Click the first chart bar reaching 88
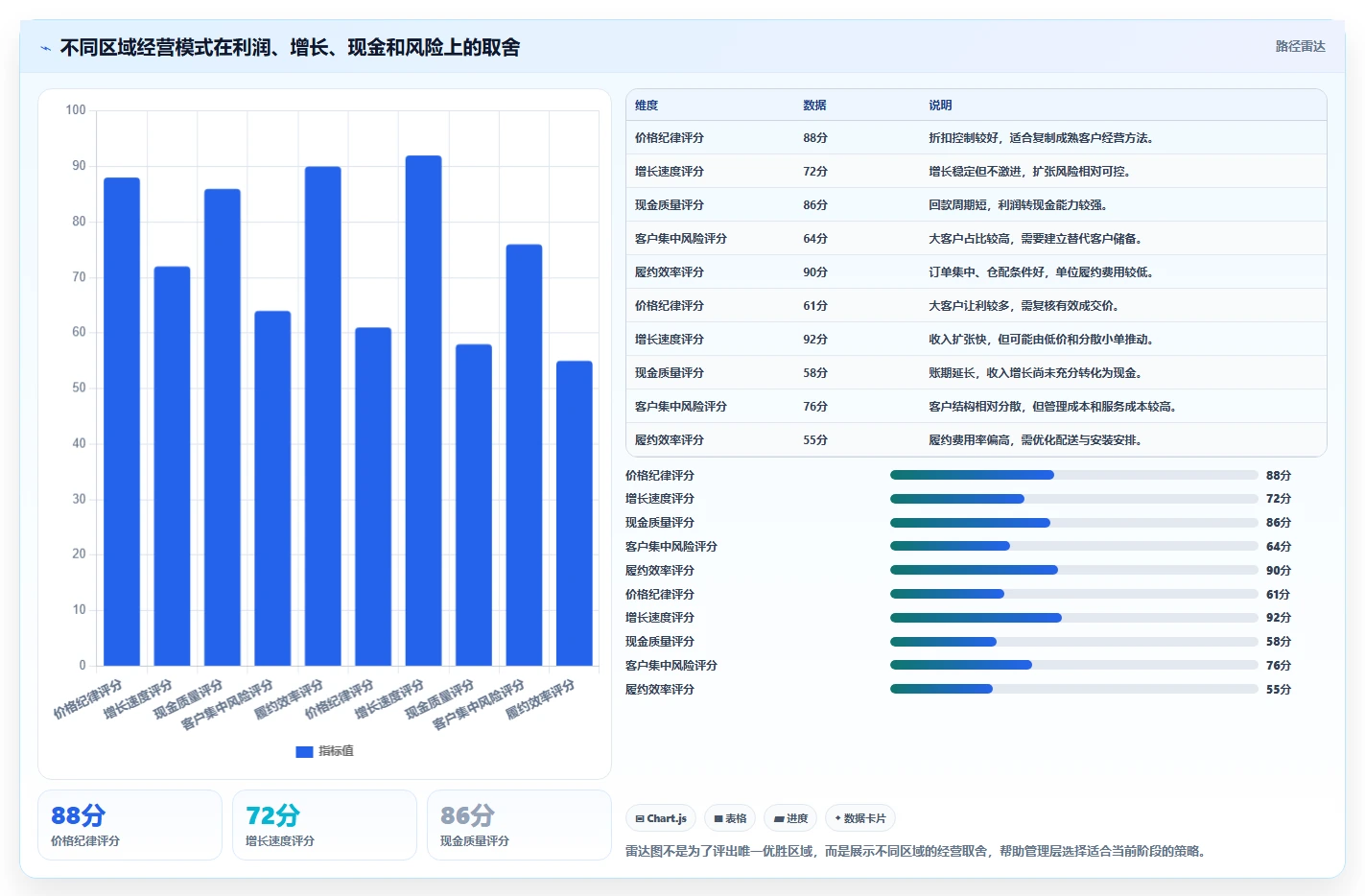The height and width of the screenshot is (896, 1365). pyautogui.click(x=122, y=422)
